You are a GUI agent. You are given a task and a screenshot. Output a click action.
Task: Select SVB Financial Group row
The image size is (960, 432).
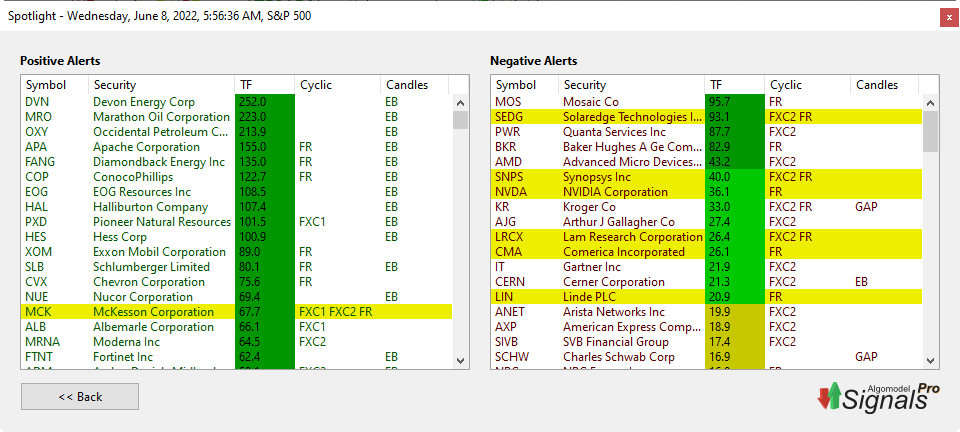(x=707, y=341)
